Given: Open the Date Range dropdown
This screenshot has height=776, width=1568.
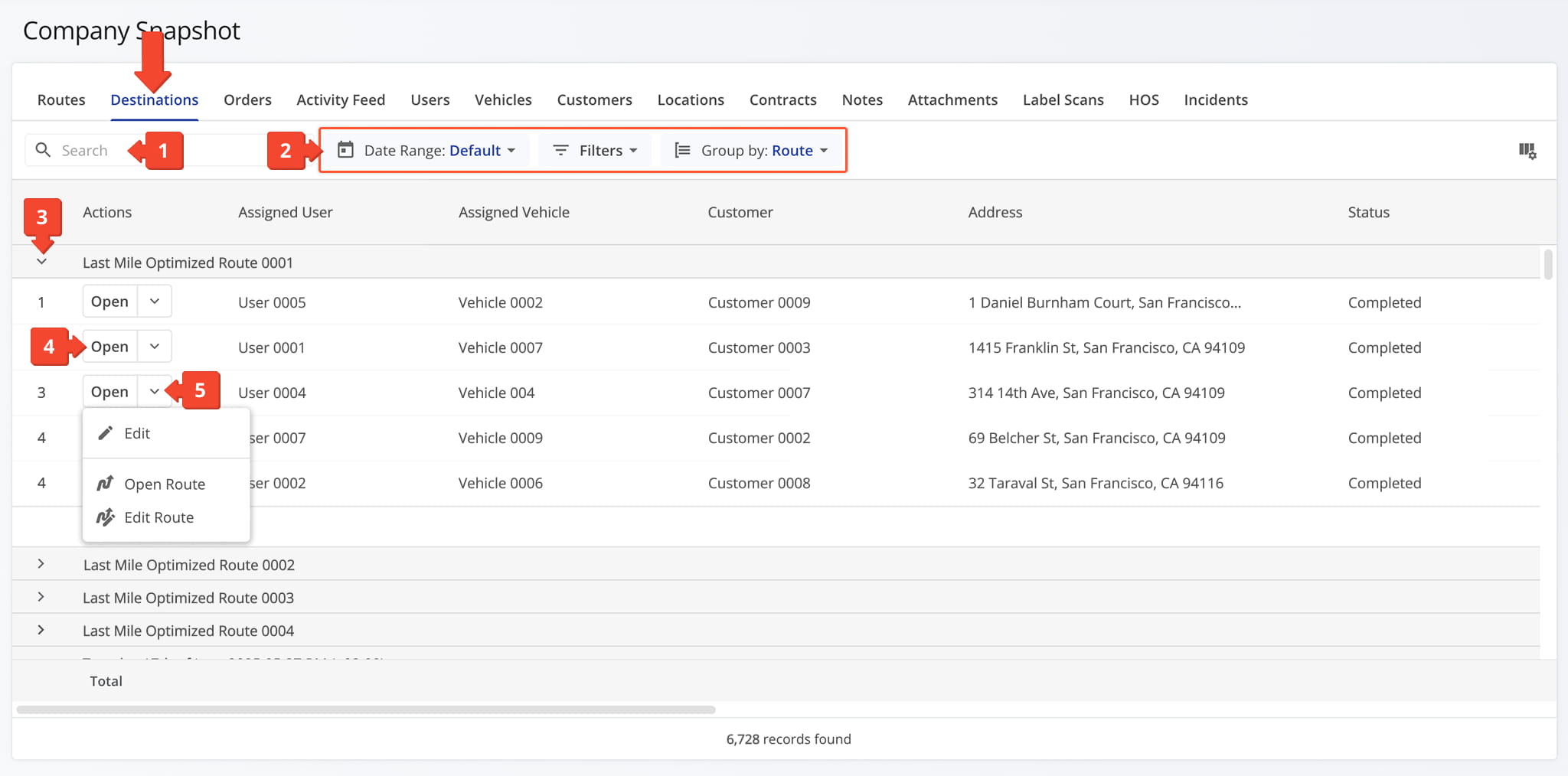Looking at the screenshot, I should click(x=427, y=150).
